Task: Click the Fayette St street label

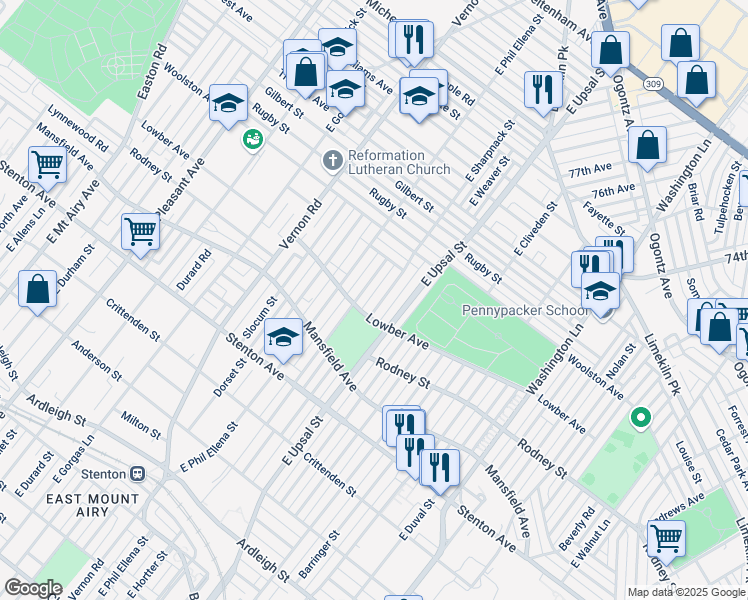Action: 604,218
